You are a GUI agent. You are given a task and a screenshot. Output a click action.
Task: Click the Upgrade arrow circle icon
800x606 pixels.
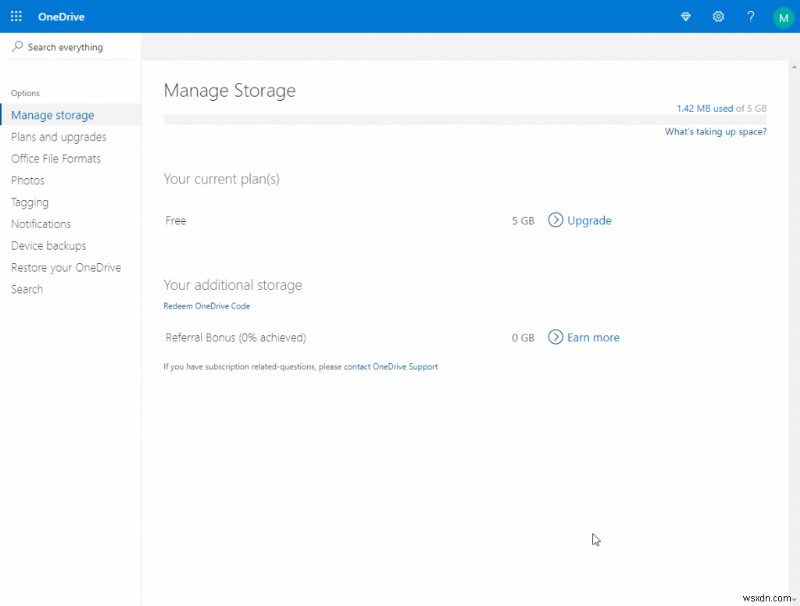pos(555,220)
